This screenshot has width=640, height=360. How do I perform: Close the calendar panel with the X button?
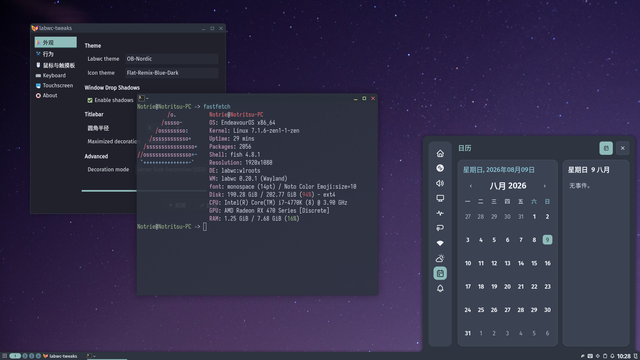click(622, 148)
